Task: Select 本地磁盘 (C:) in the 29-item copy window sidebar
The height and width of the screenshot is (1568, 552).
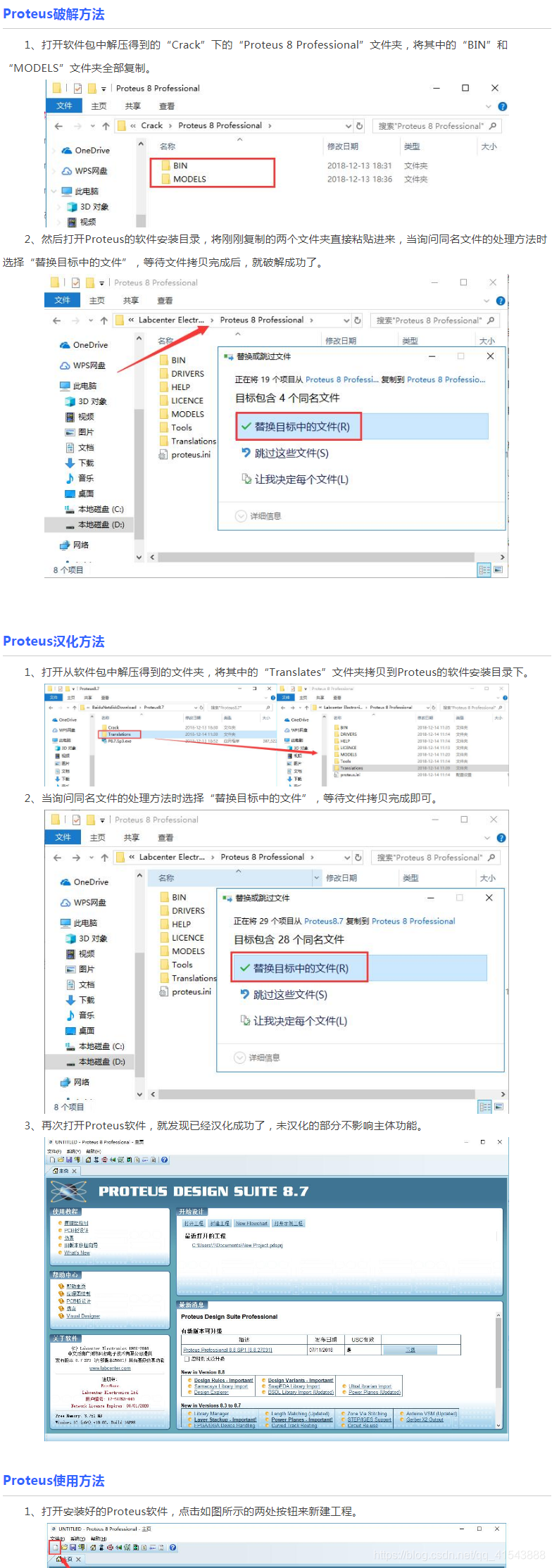Action: 95,1046
